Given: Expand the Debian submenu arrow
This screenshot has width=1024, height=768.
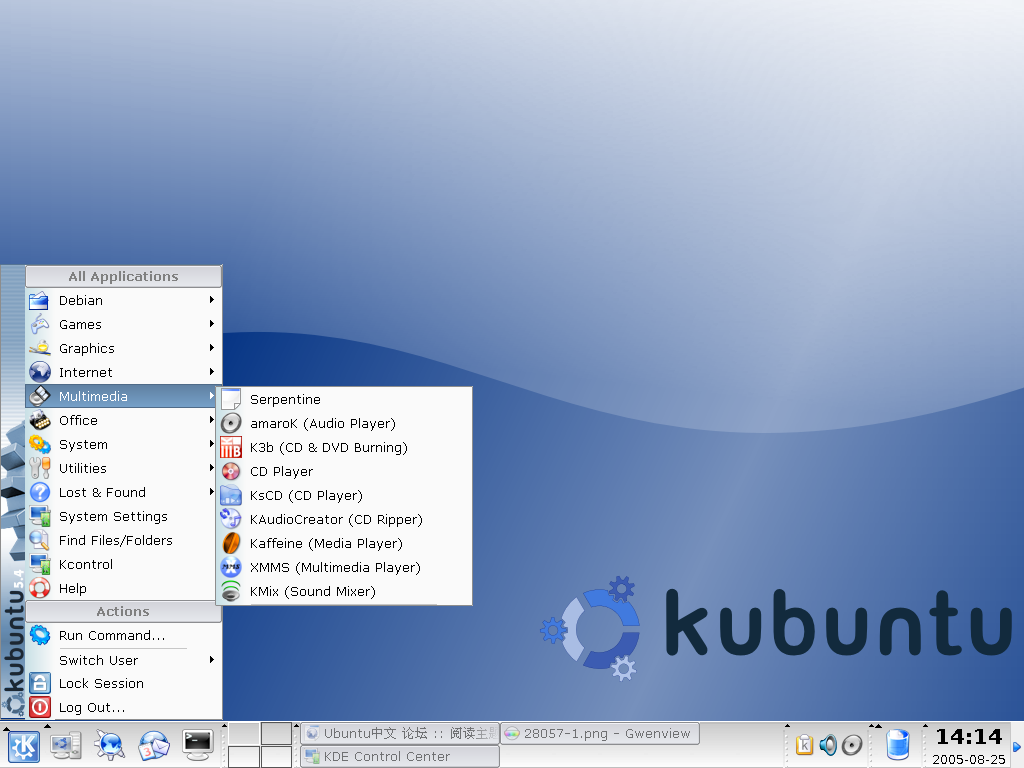Looking at the screenshot, I should pyautogui.click(x=212, y=300).
